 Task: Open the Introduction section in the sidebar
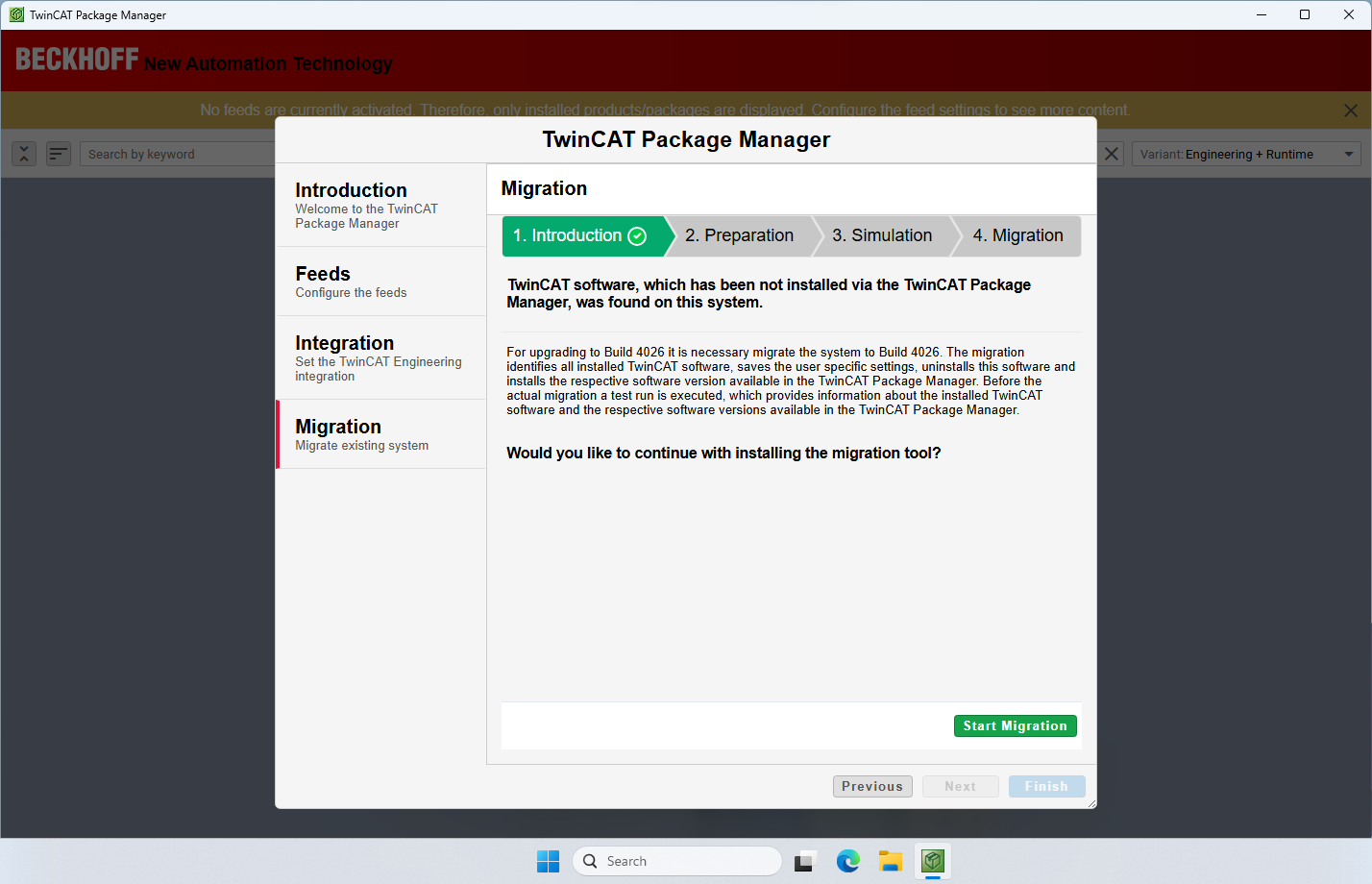pos(381,205)
